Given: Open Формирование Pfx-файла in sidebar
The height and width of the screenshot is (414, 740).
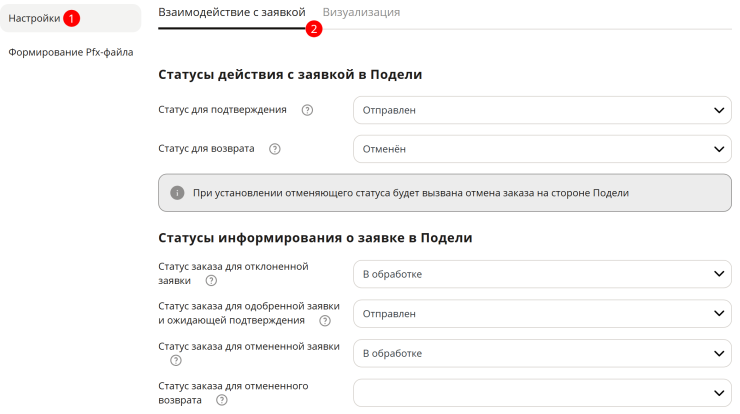Looking at the screenshot, I should (71, 52).
